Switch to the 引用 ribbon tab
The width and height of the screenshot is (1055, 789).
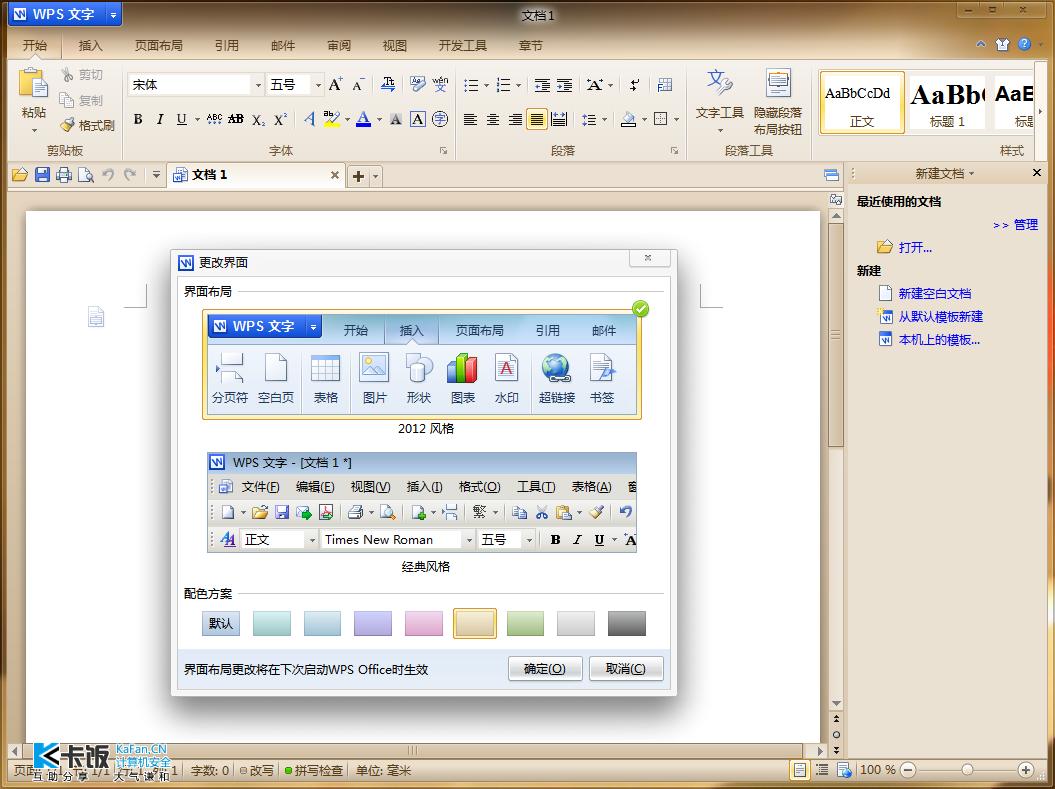point(227,46)
